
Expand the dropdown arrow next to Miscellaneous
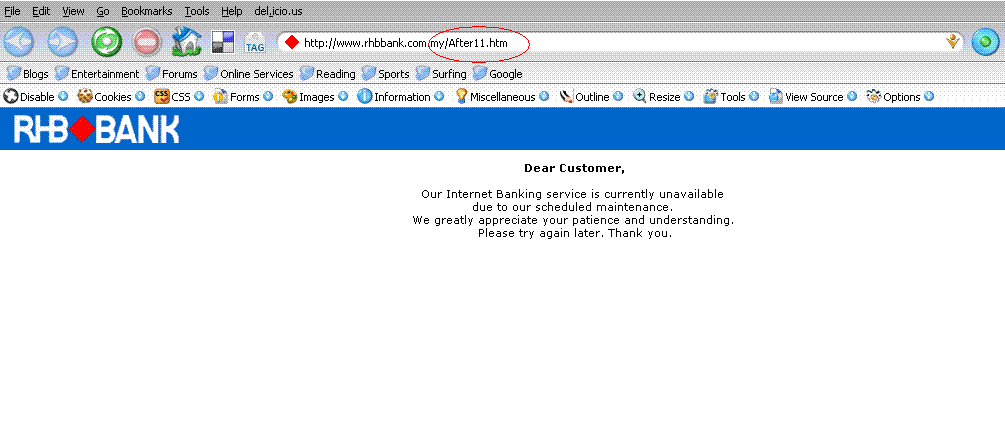click(544, 97)
